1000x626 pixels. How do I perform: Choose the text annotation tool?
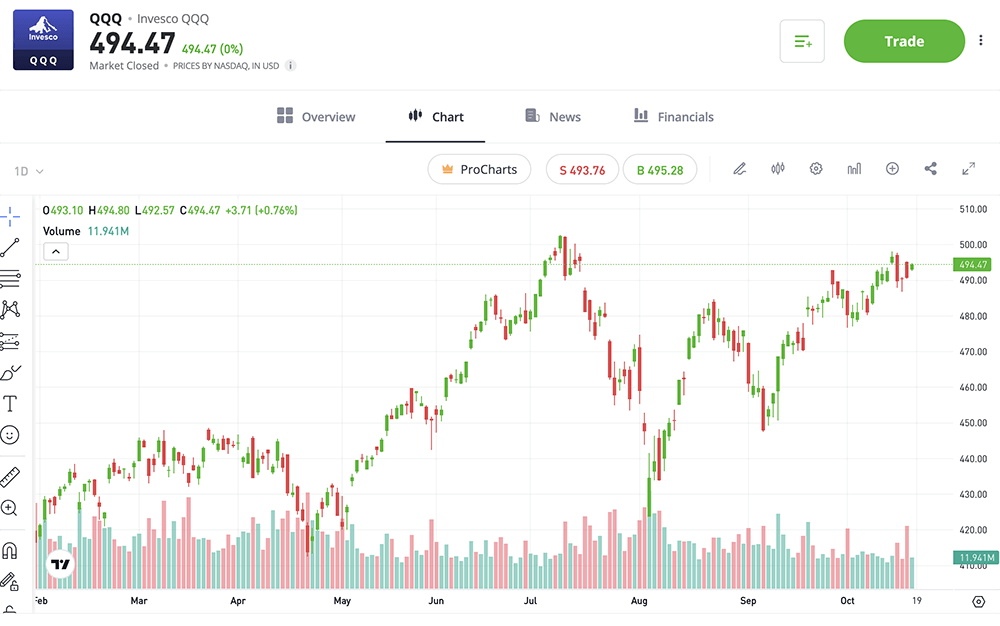click(x=12, y=403)
